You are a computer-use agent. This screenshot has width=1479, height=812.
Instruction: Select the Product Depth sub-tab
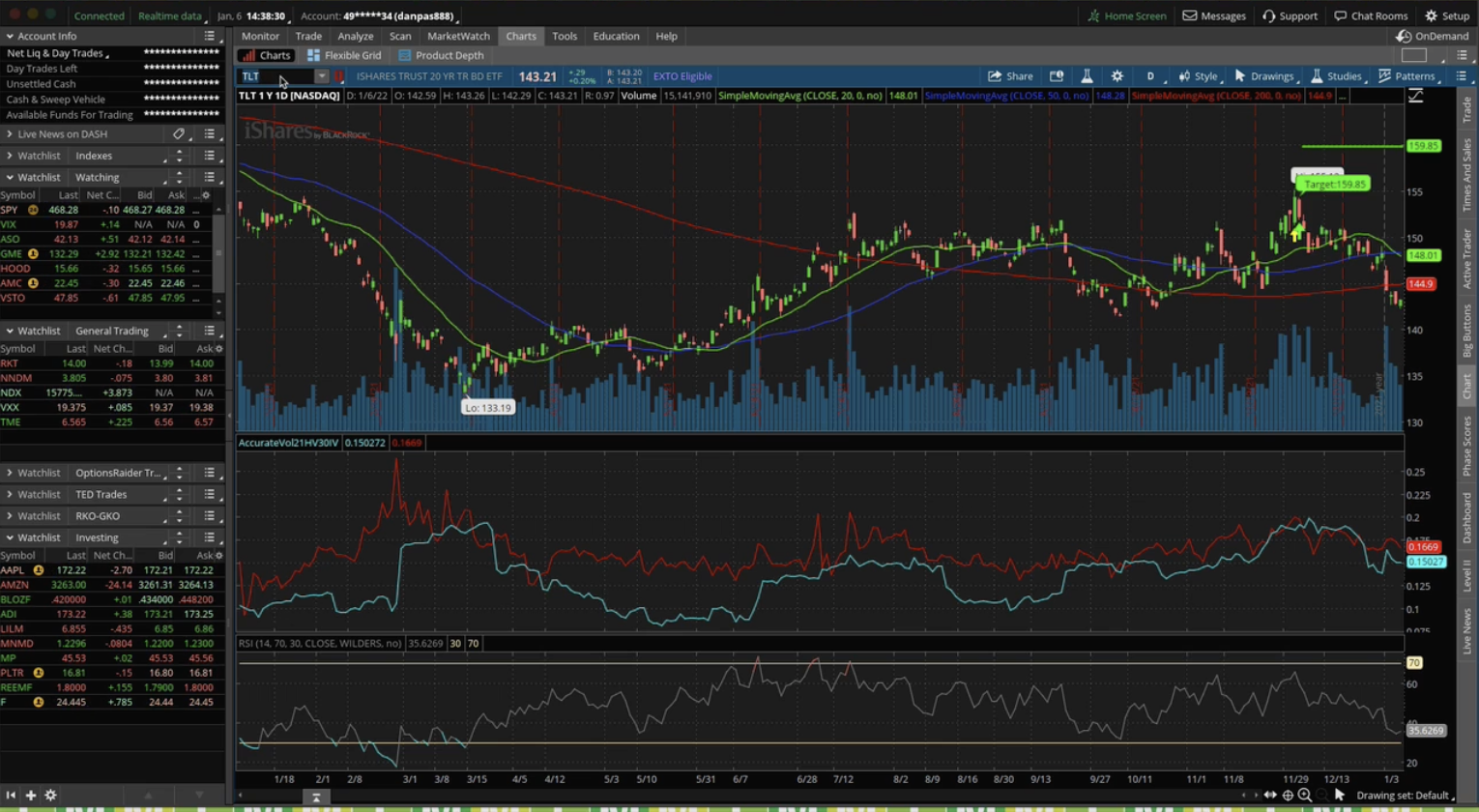(441, 55)
